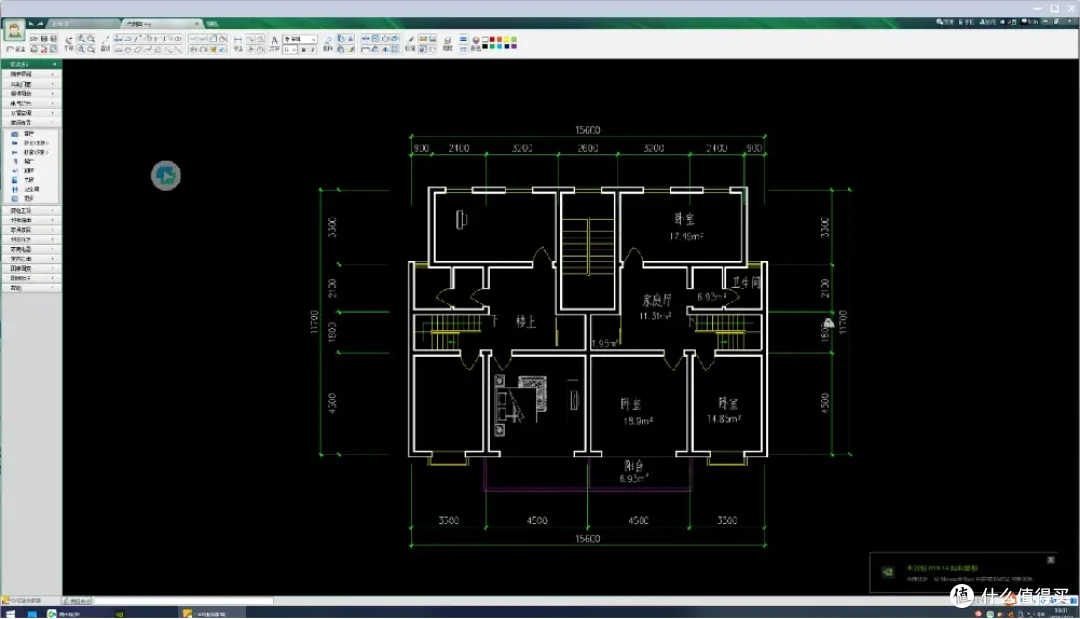Select the 卫生间 room label
Viewport: 1080px width, 619px height.
[x=746, y=282]
